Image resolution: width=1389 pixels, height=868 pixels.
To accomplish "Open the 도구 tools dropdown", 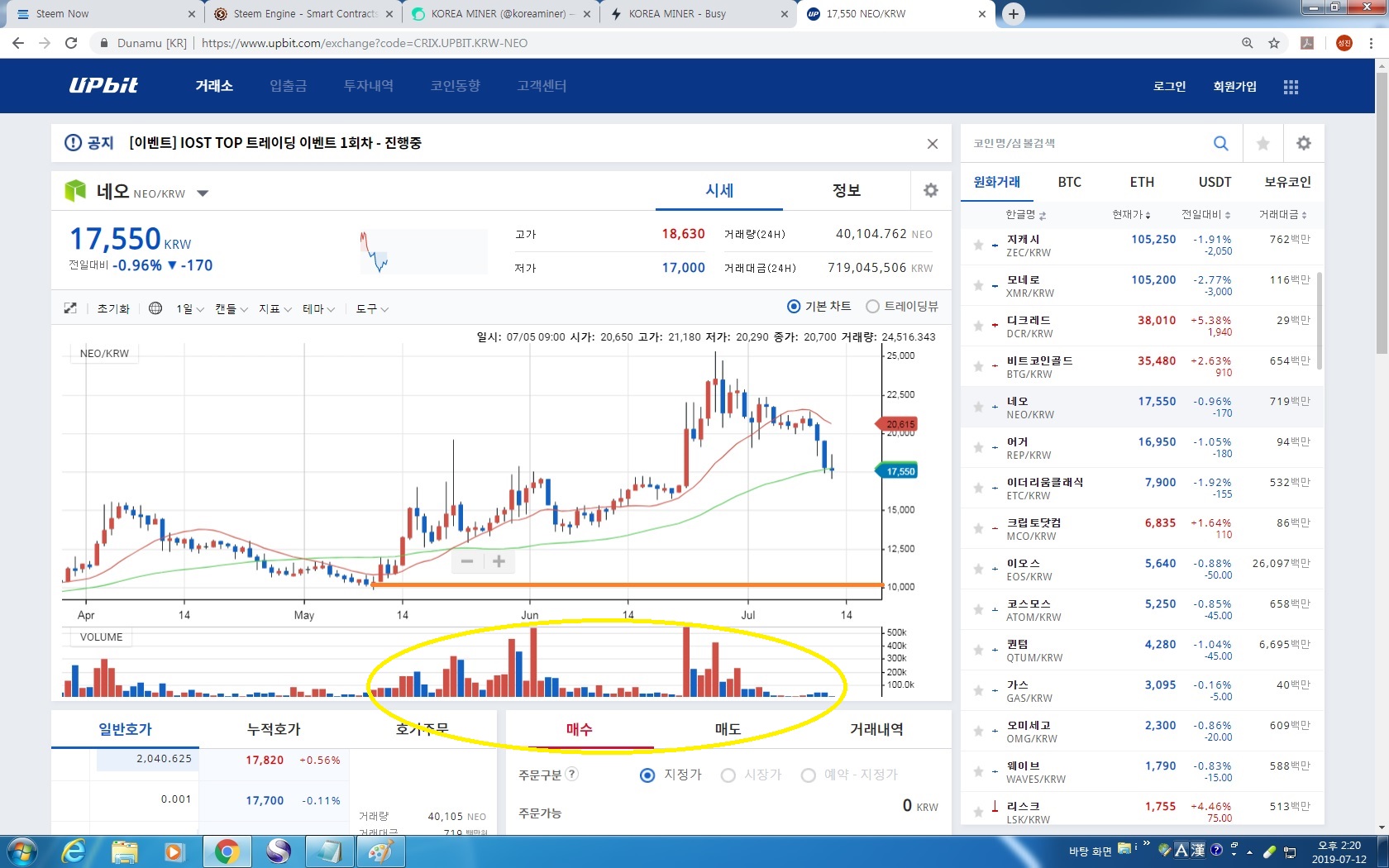I will point(372,309).
